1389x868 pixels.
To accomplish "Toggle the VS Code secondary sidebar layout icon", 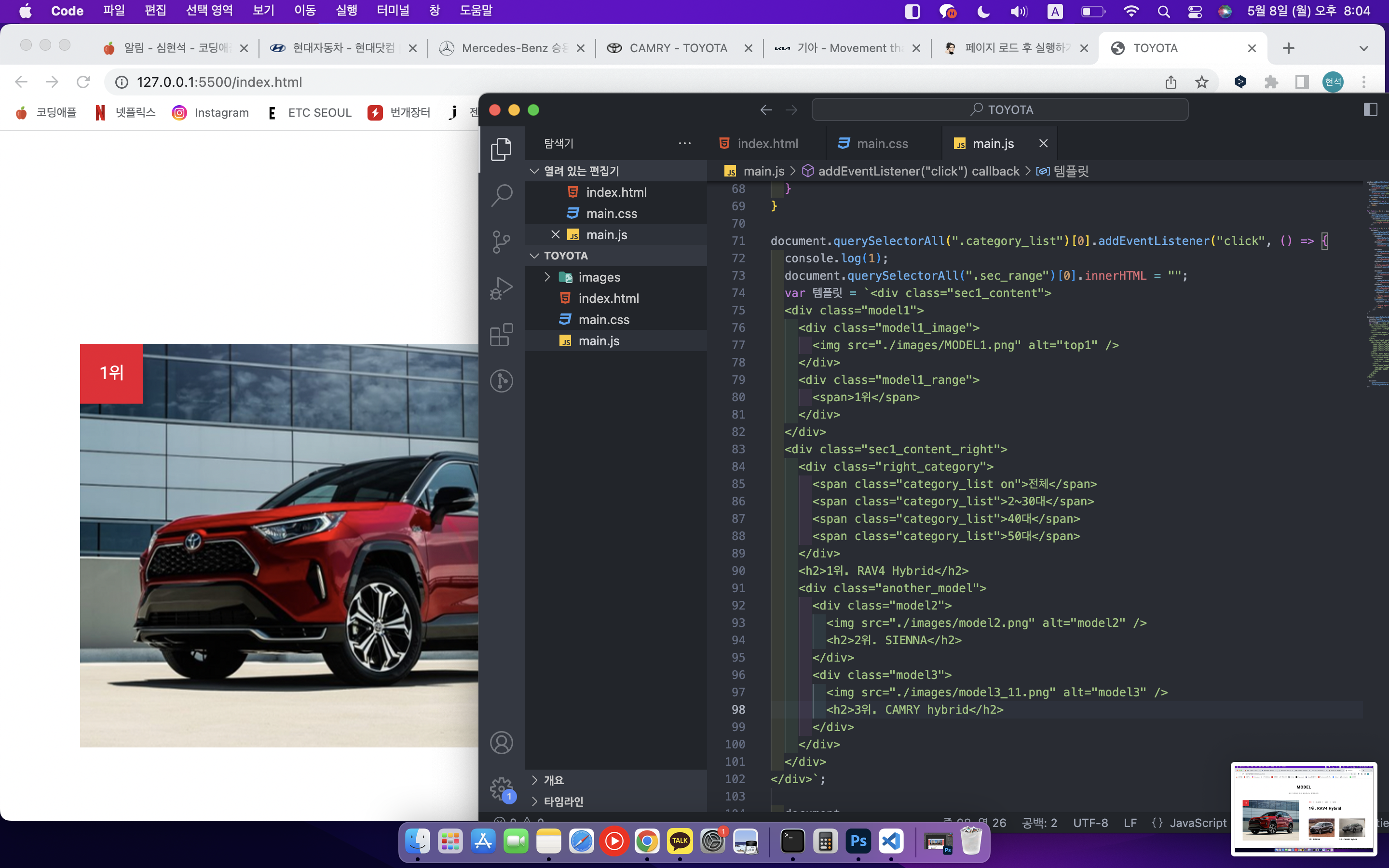I will pos(1370,109).
